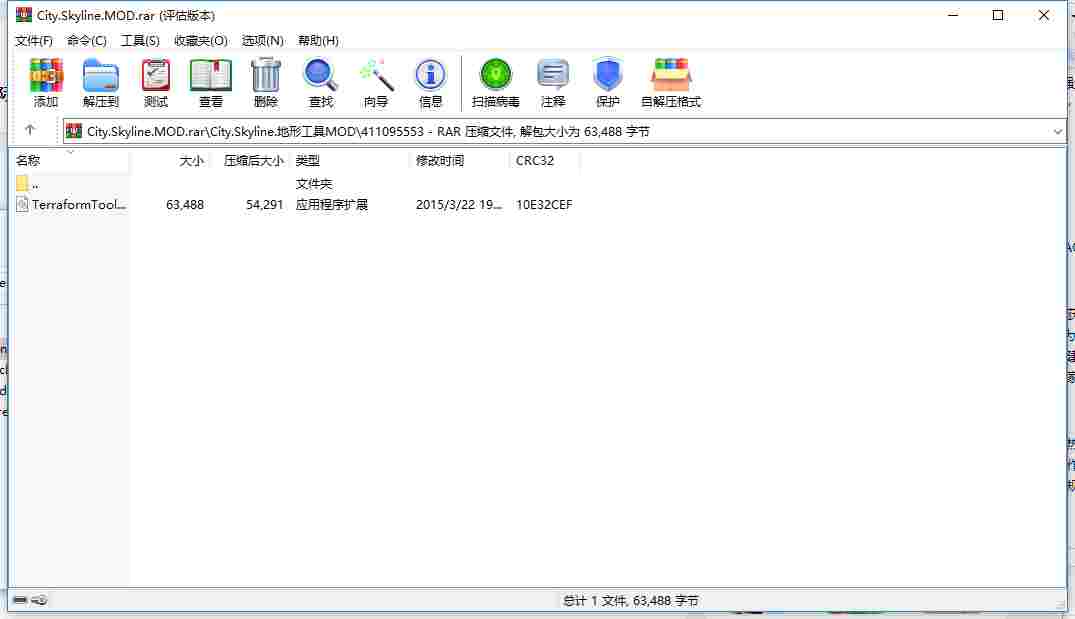Viewport: 1075px width, 619px height.
Task: Run the 测试 (Test) archive tool
Action: pyautogui.click(x=156, y=75)
